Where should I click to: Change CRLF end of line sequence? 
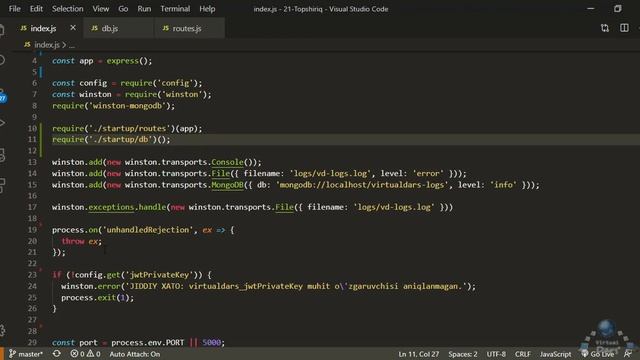[x=522, y=354]
